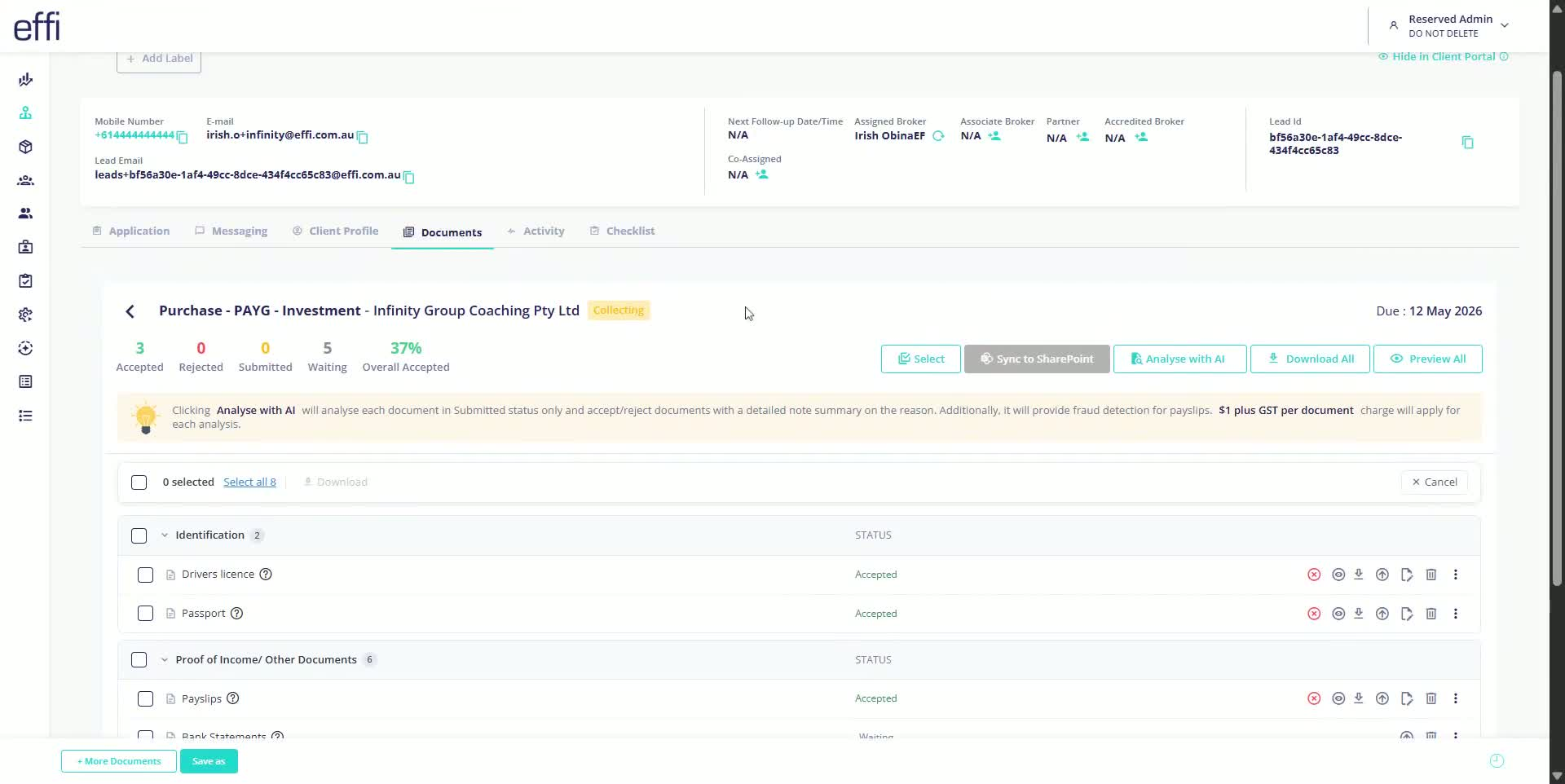Tick the Payslips checkbox

click(x=146, y=698)
